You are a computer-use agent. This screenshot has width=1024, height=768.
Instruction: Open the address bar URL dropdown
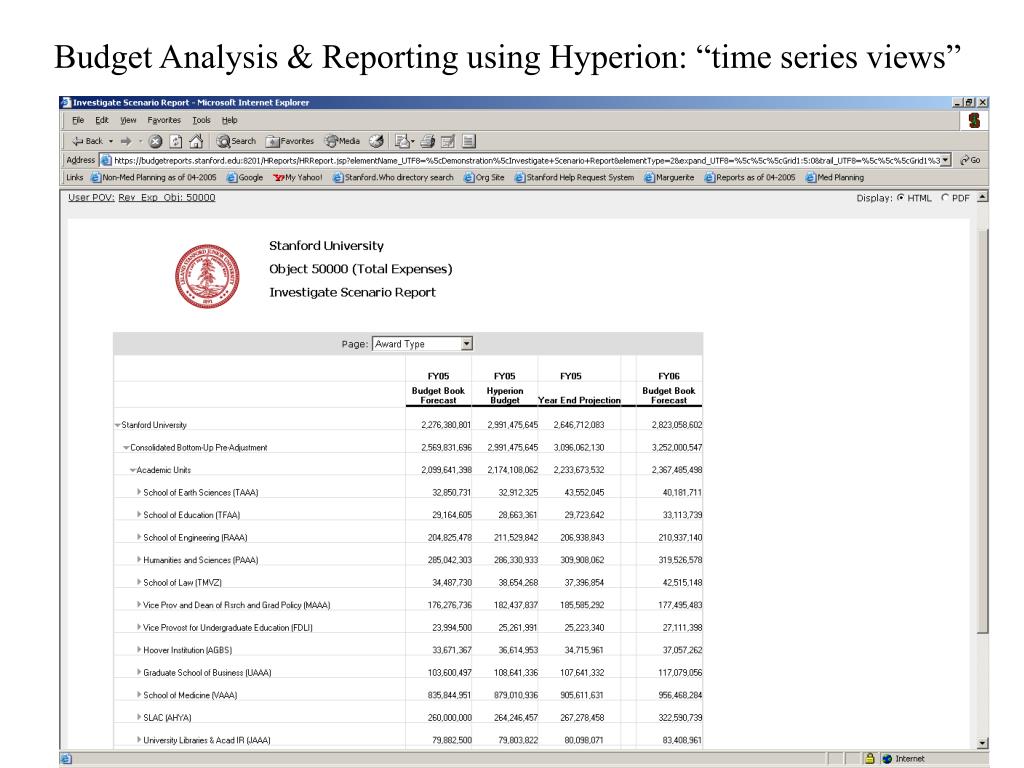point(945,160)
